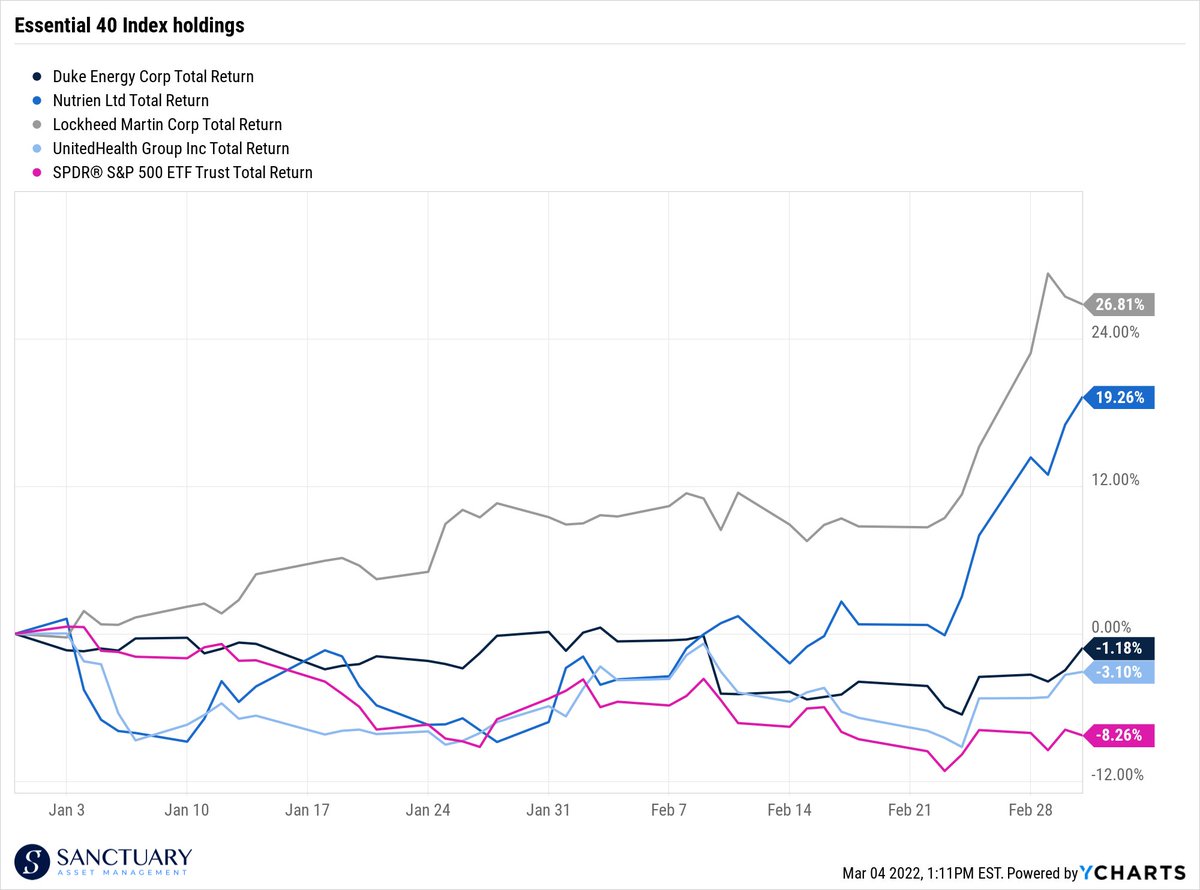
Task: Select UnitedHealth Group Inc Total Return label
Action: coord(170,149)
